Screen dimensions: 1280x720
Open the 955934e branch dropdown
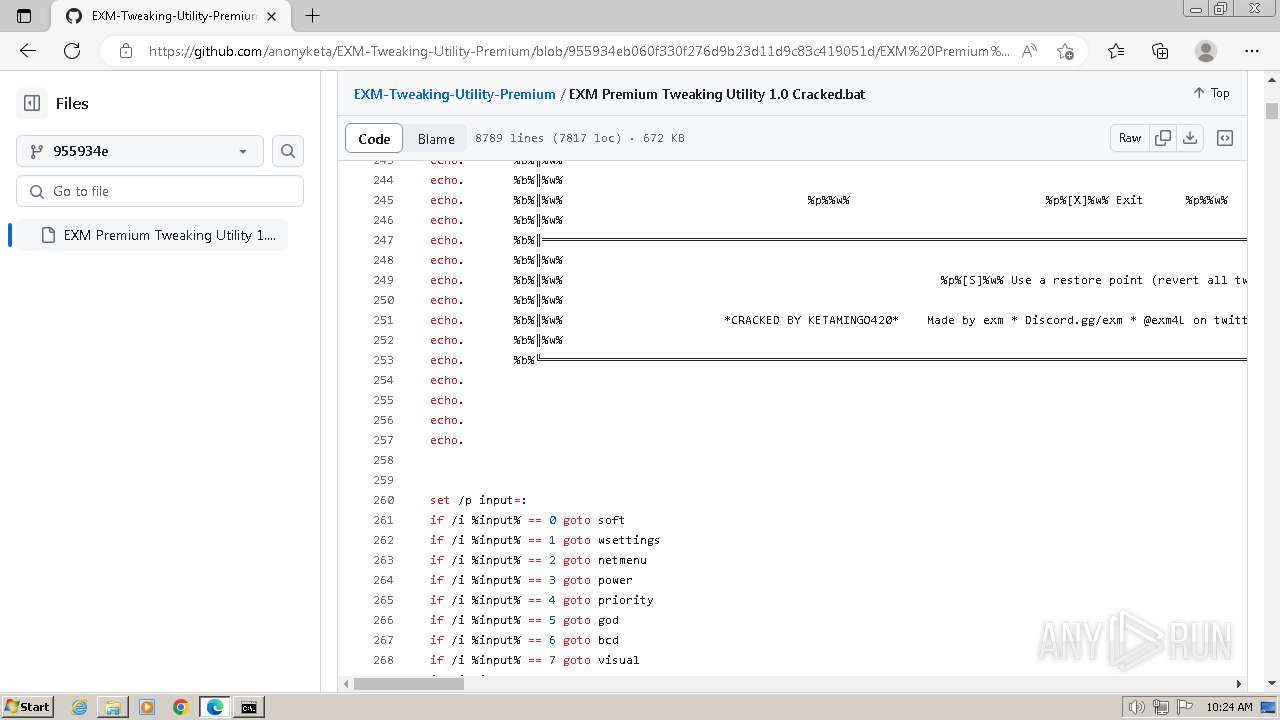(140, 151)
